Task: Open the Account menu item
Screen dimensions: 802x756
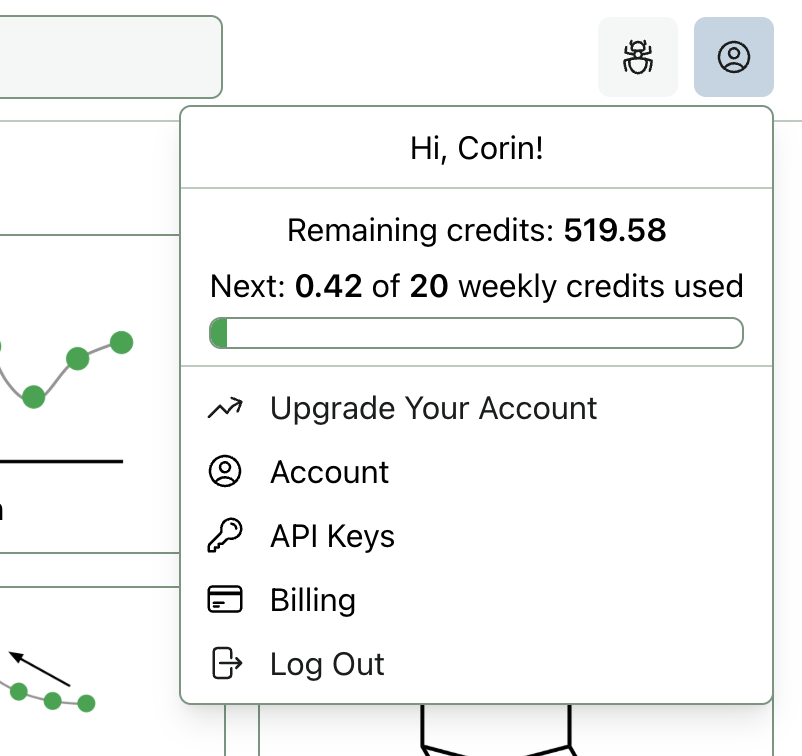Action: (329, 472)
